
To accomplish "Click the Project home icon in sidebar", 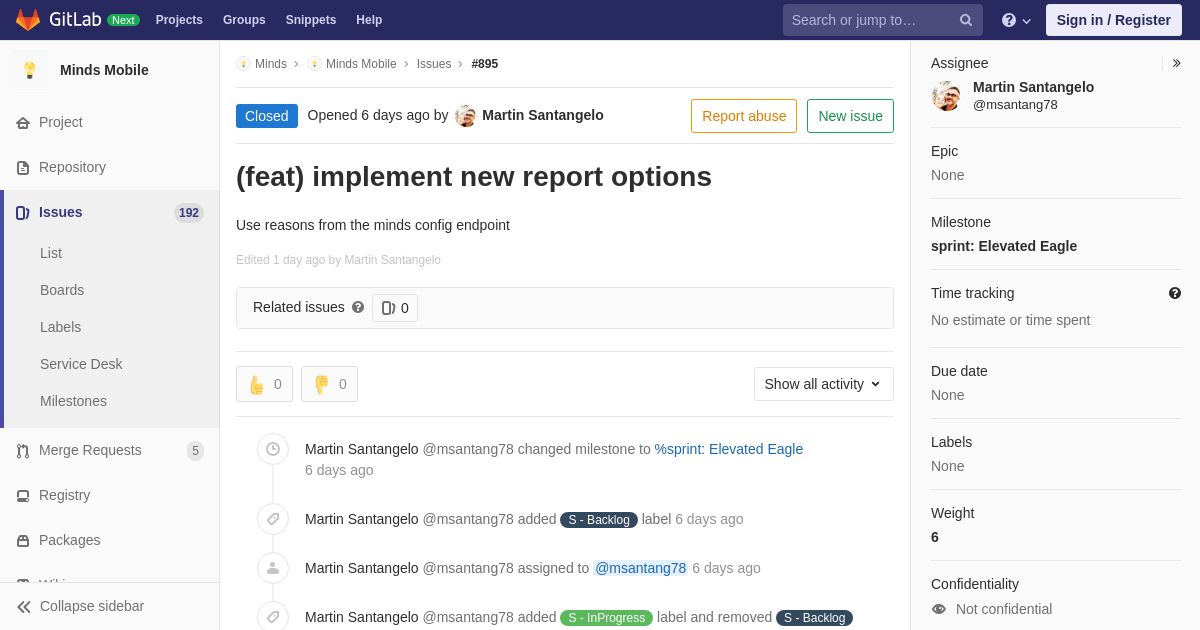I will coord(23,123).
